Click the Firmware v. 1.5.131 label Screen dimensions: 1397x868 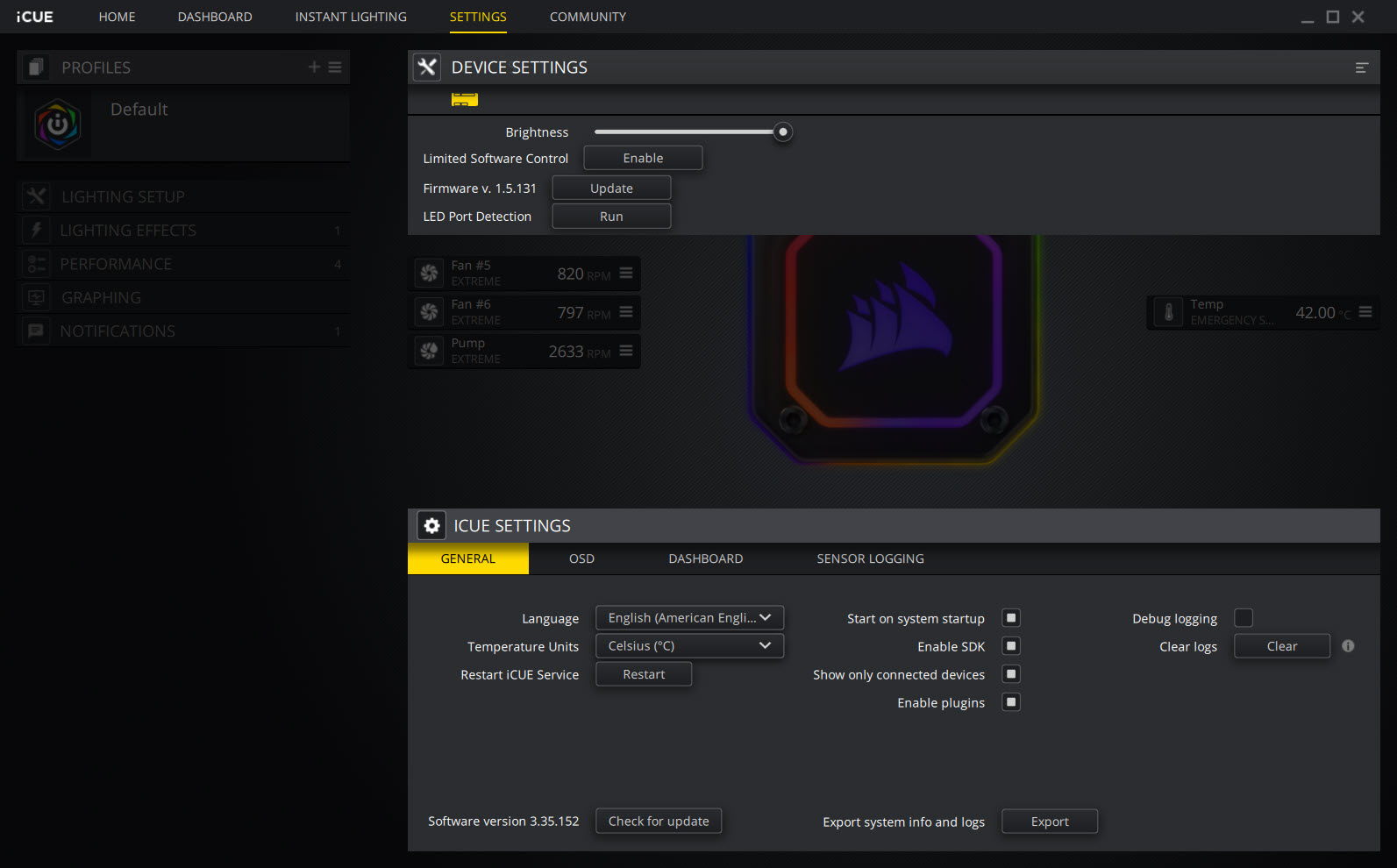click(480, 189)
